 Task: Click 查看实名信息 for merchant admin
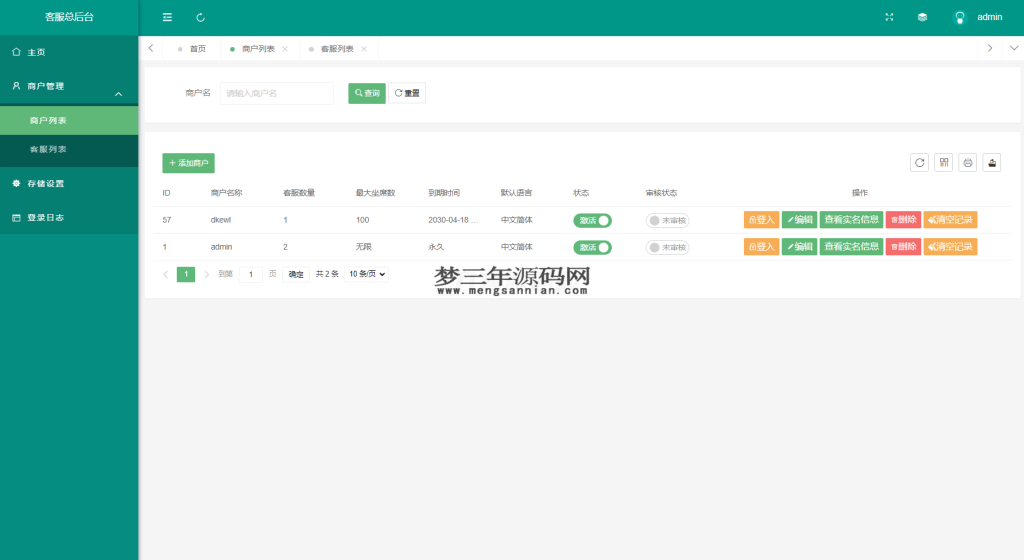tap(851, 247)
